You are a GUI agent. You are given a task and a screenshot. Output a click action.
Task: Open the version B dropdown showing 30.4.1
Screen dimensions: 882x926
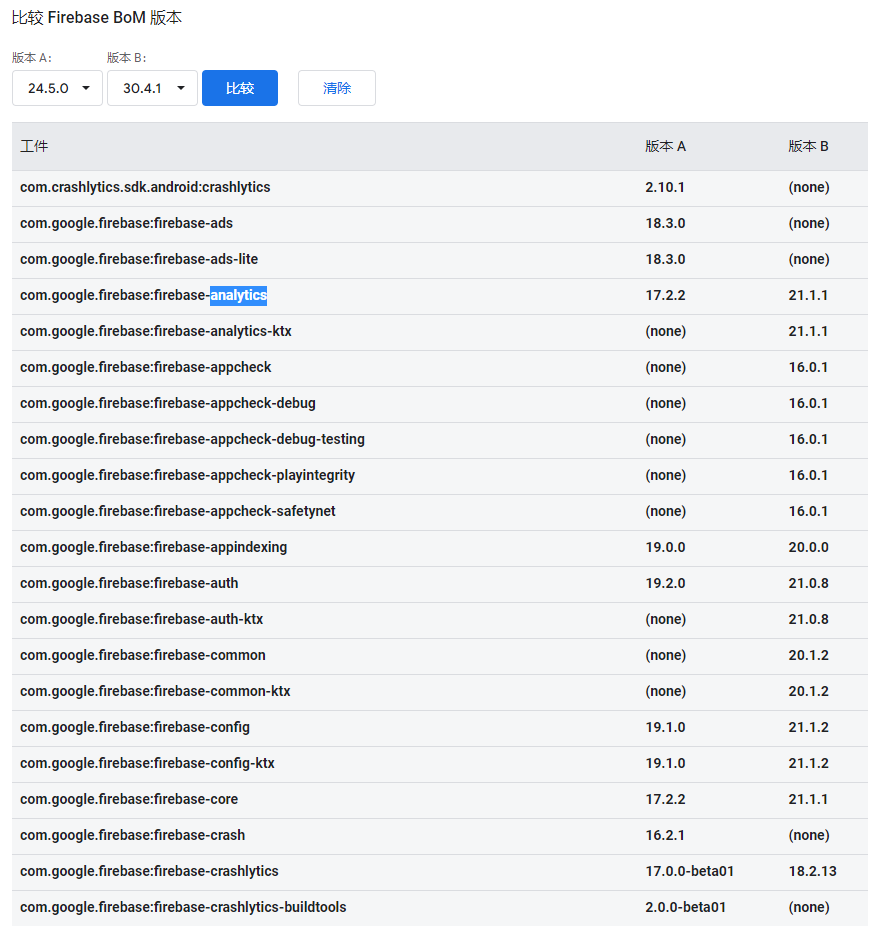152,88
